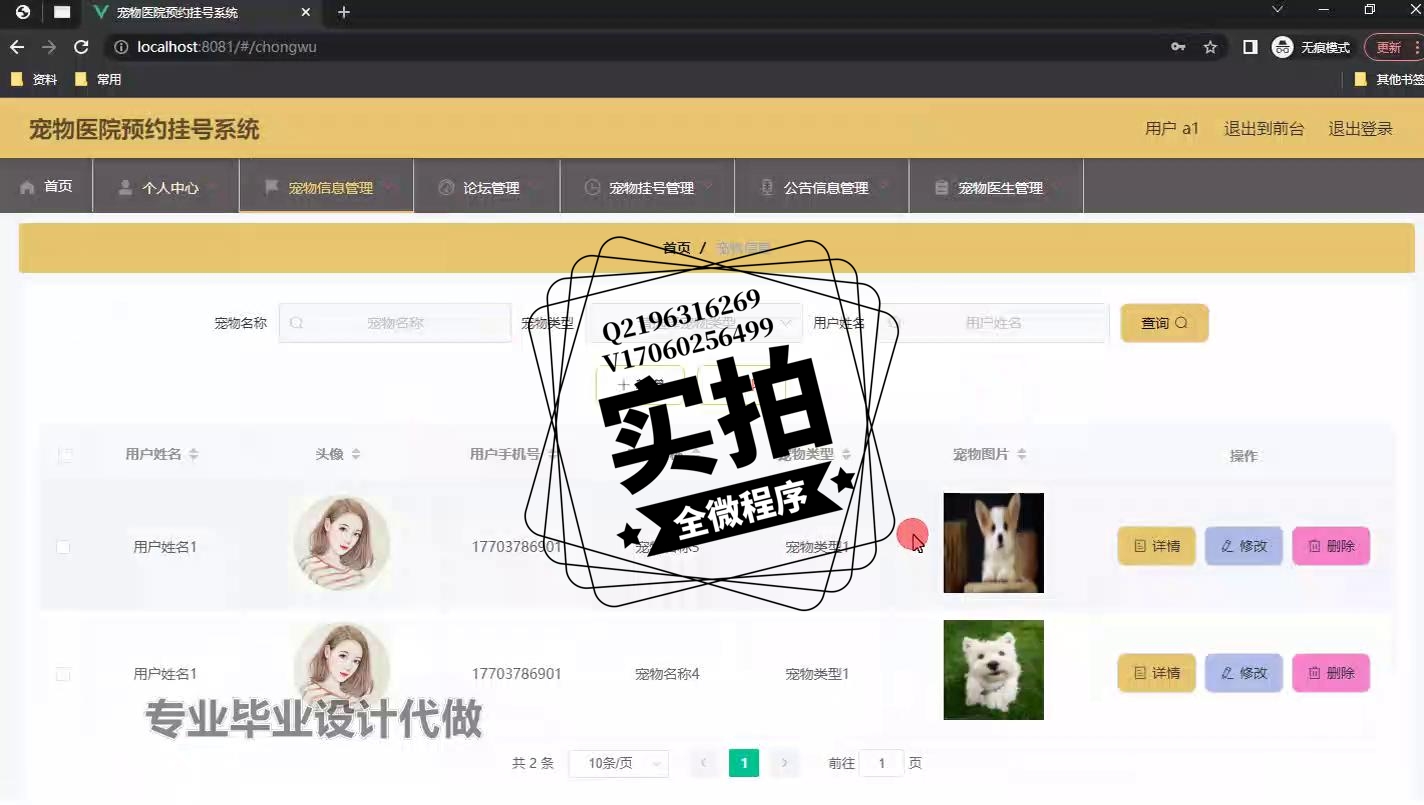Open a new browser tab

tap(344, 13)
